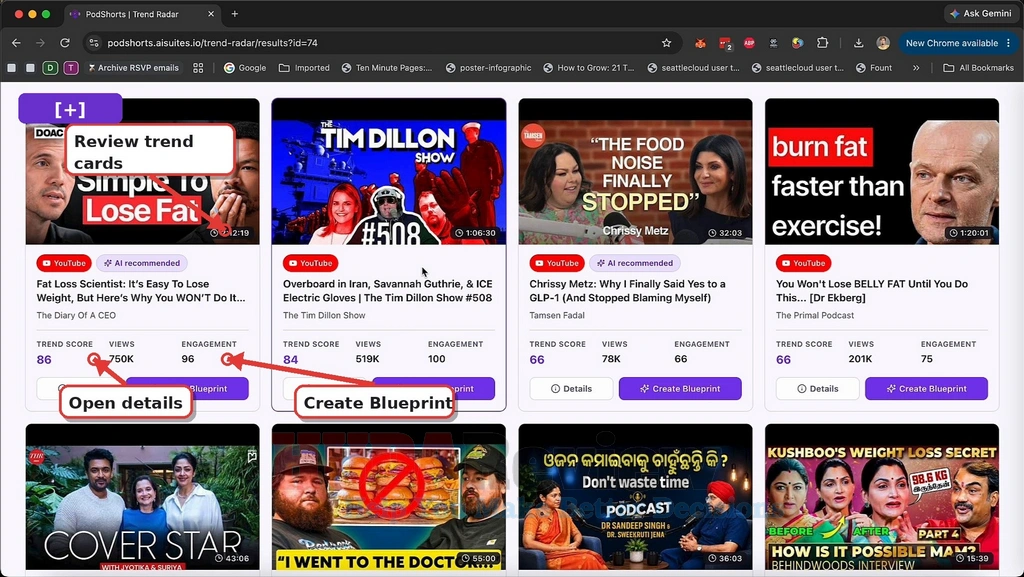
Task: Open a new browser tab
Action: [234, 14]
